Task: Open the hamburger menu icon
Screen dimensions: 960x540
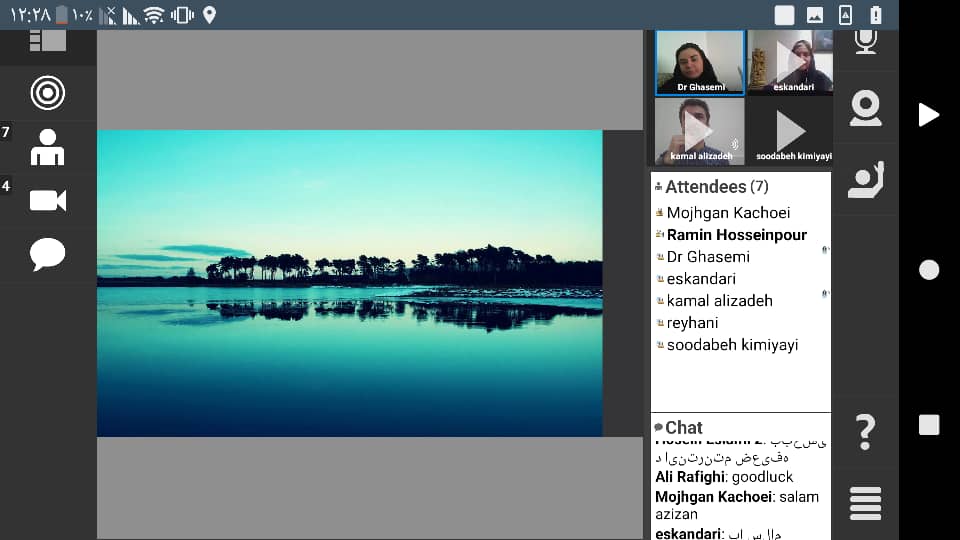Action: (x=865, y=503)
